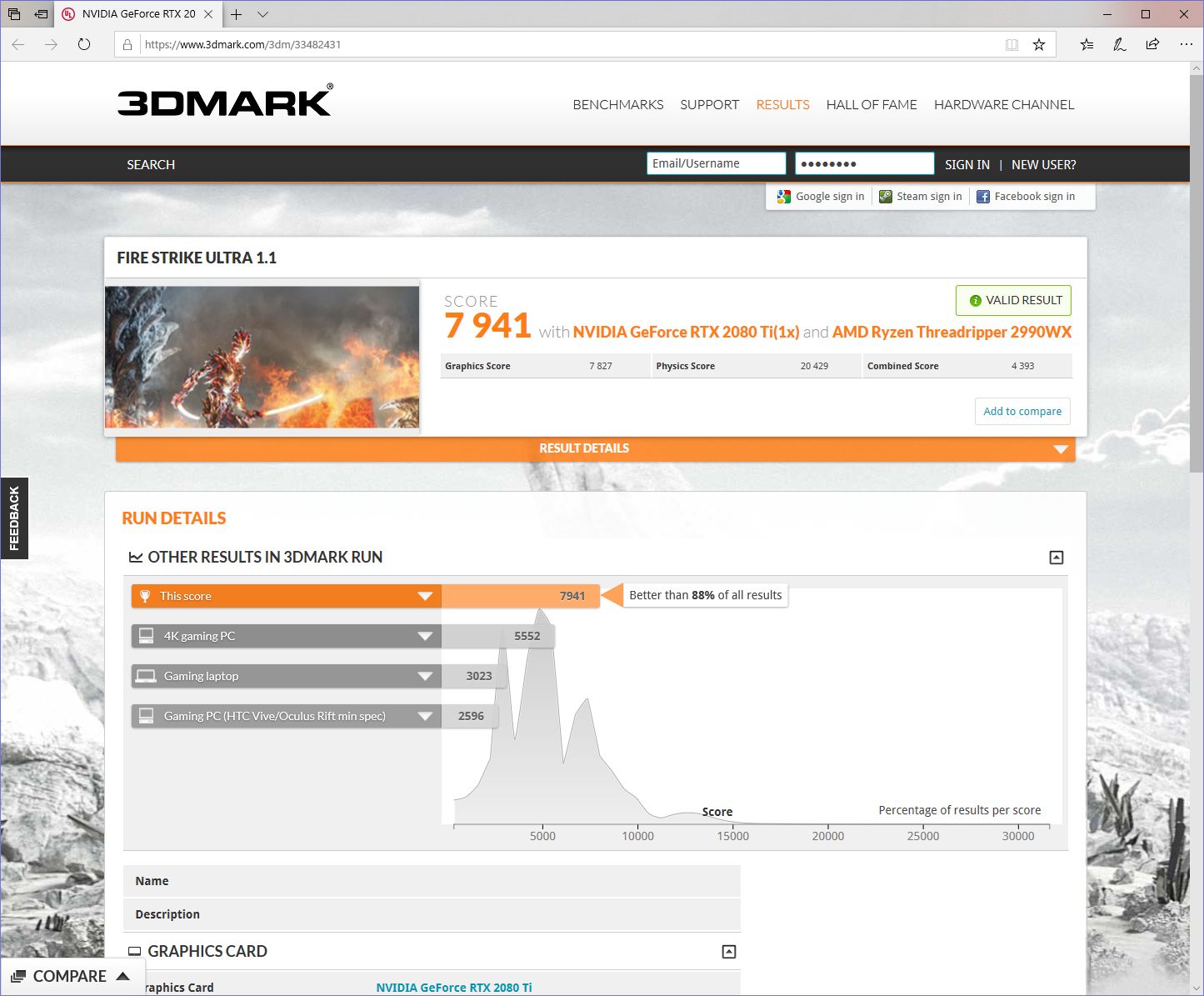This screenshot has width=1204, height=996.
Task: Focus the Email/Username input field
Action: click(716, 163)
